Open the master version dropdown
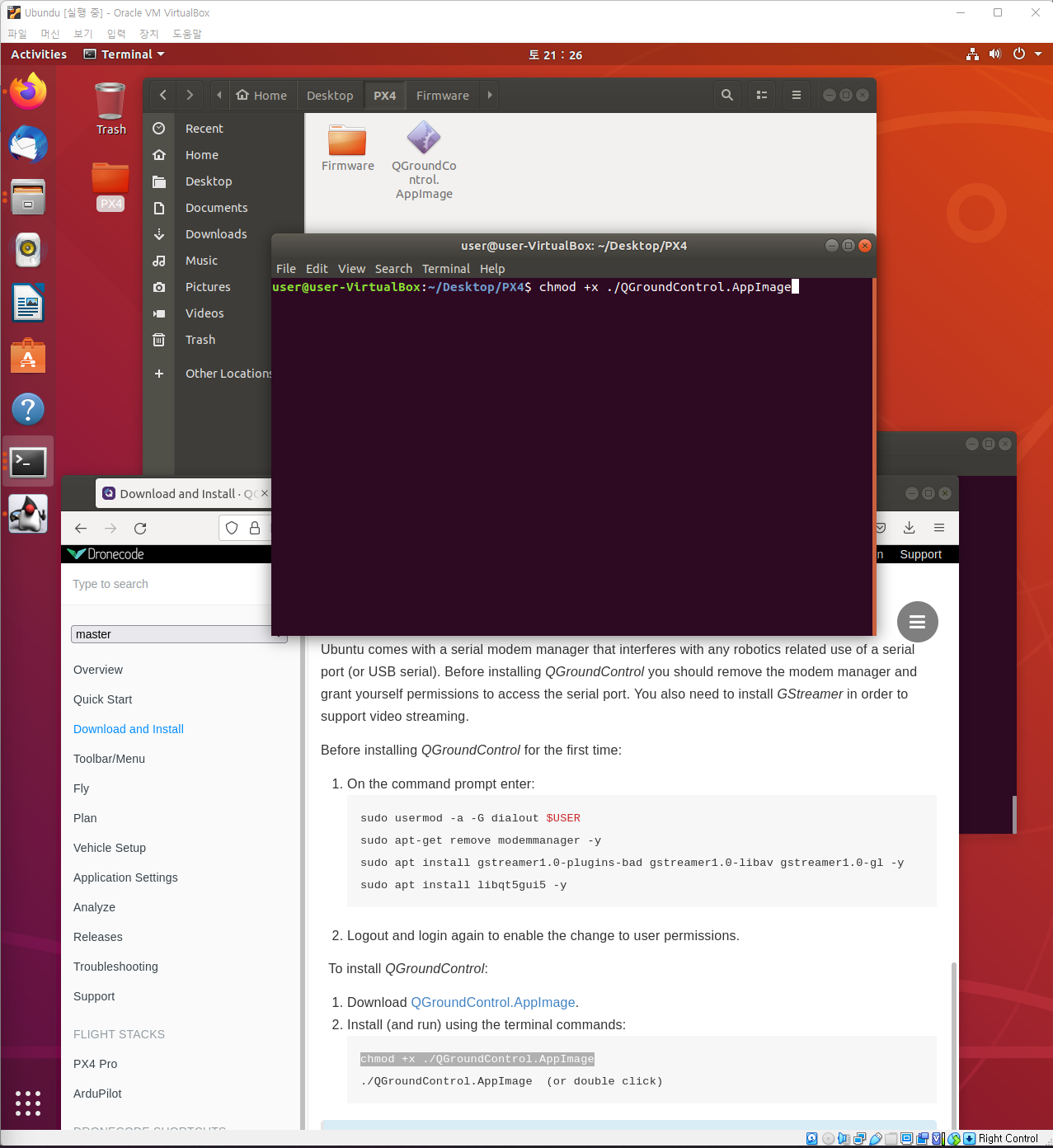This screenshot has height=1148, width=1053. 179,634
